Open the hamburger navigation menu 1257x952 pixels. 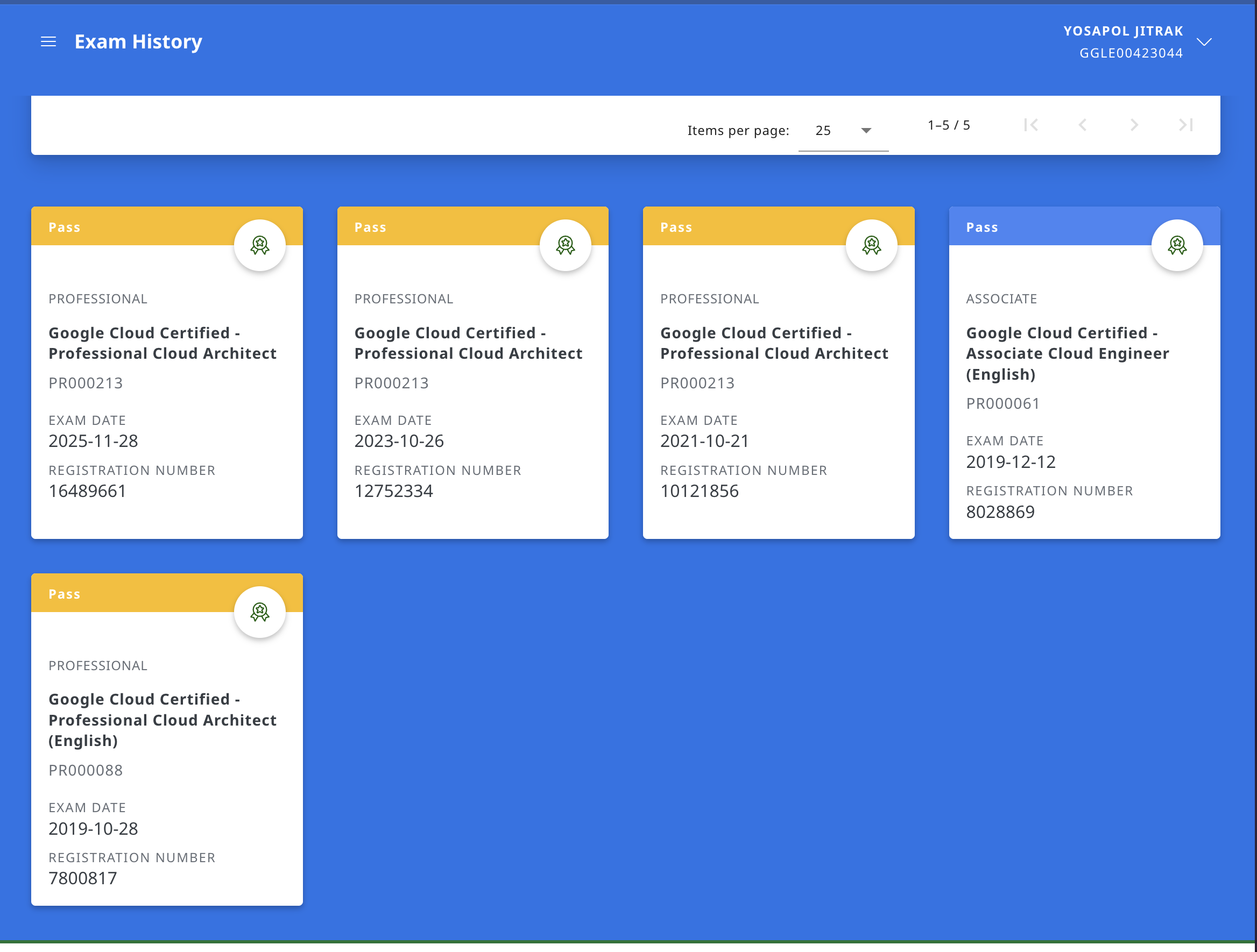tap(48, 41)
